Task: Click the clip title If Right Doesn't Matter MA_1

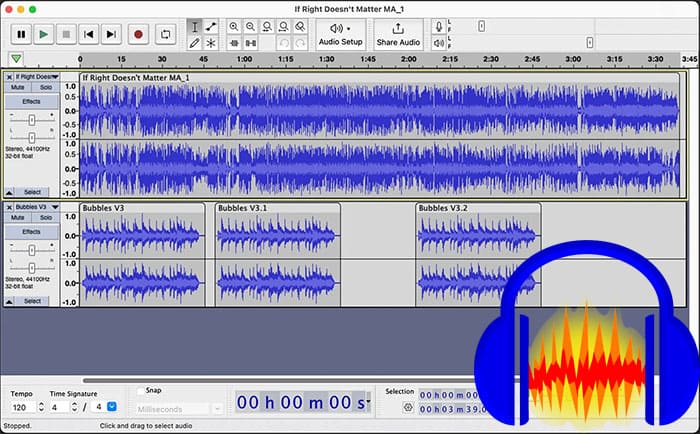Action: point(136,78)
